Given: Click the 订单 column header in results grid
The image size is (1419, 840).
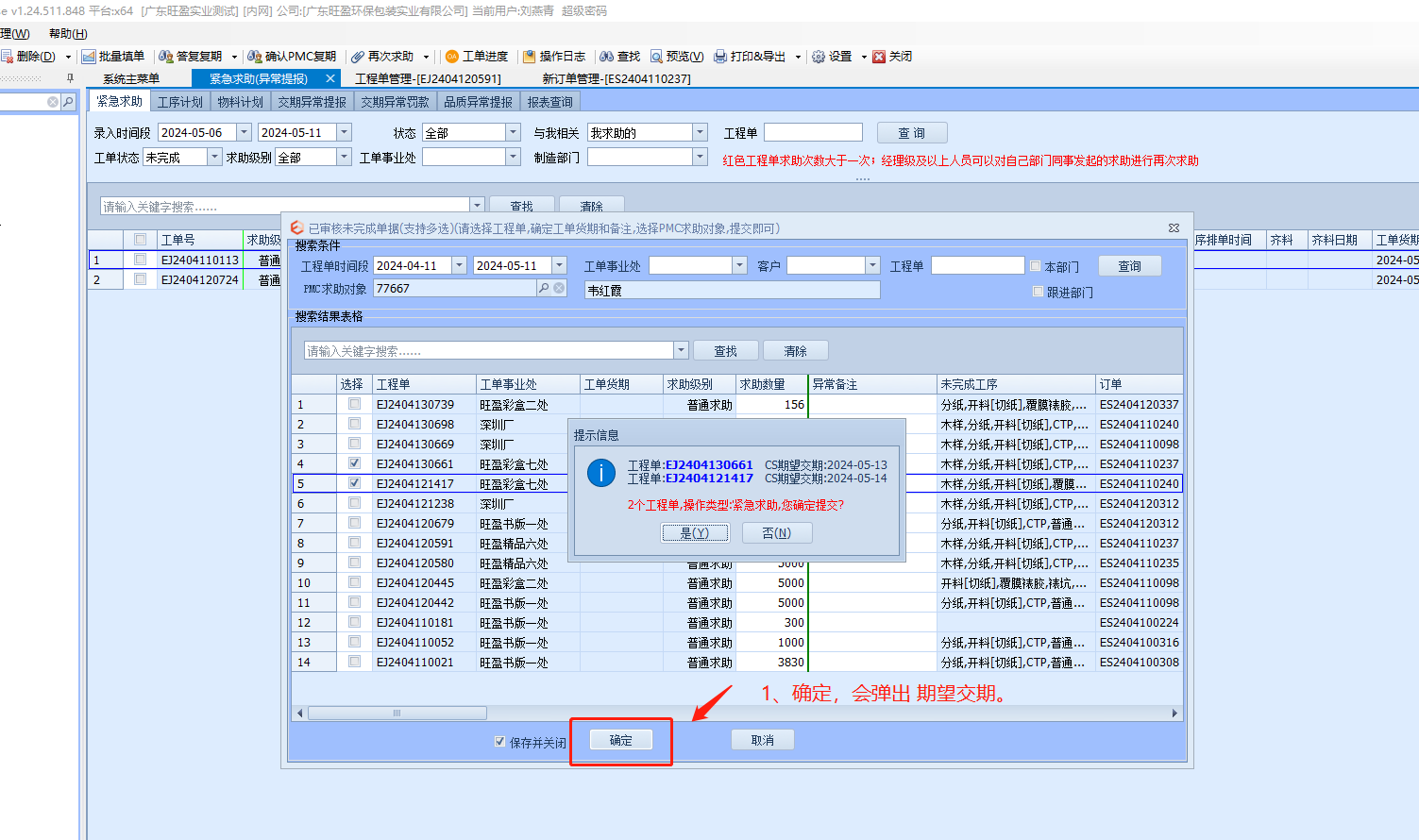Looking at the screenshot, I should (x=1139, y=384).
